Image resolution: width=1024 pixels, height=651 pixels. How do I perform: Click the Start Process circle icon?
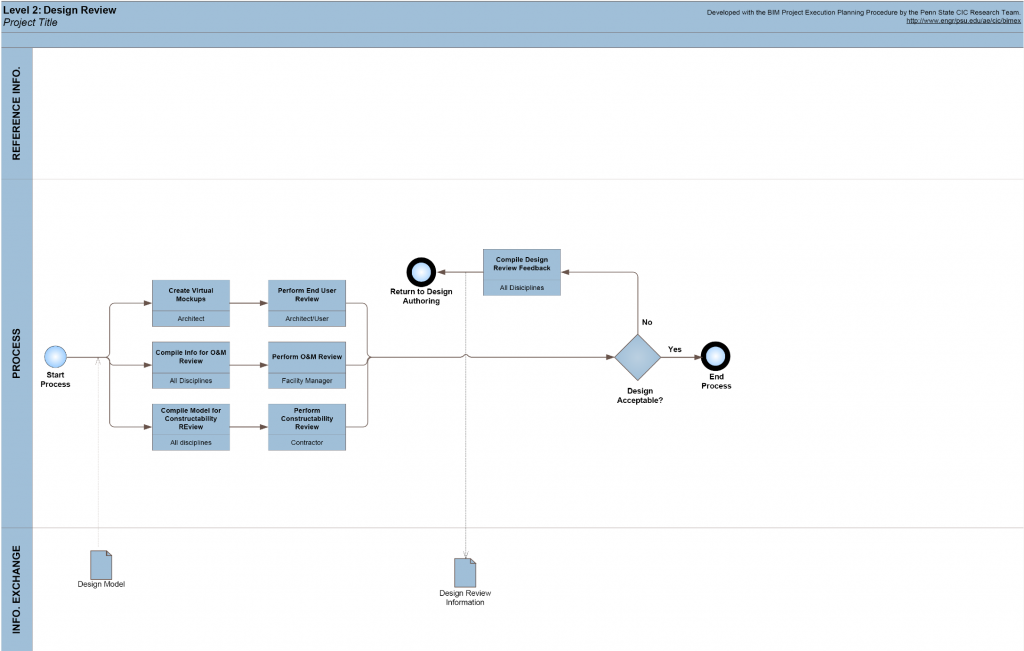55,357
